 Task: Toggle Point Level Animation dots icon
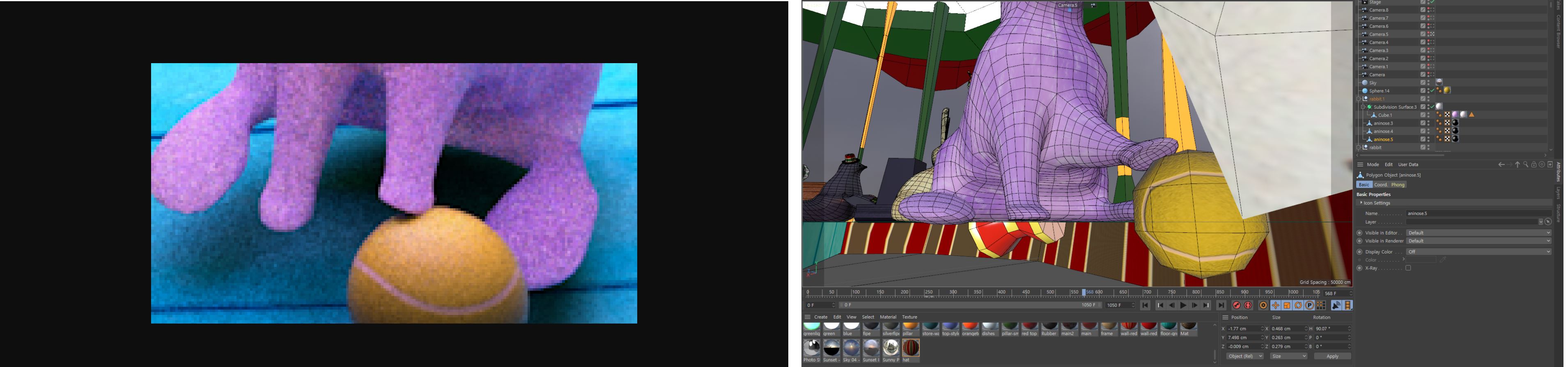coord(1321,305)
